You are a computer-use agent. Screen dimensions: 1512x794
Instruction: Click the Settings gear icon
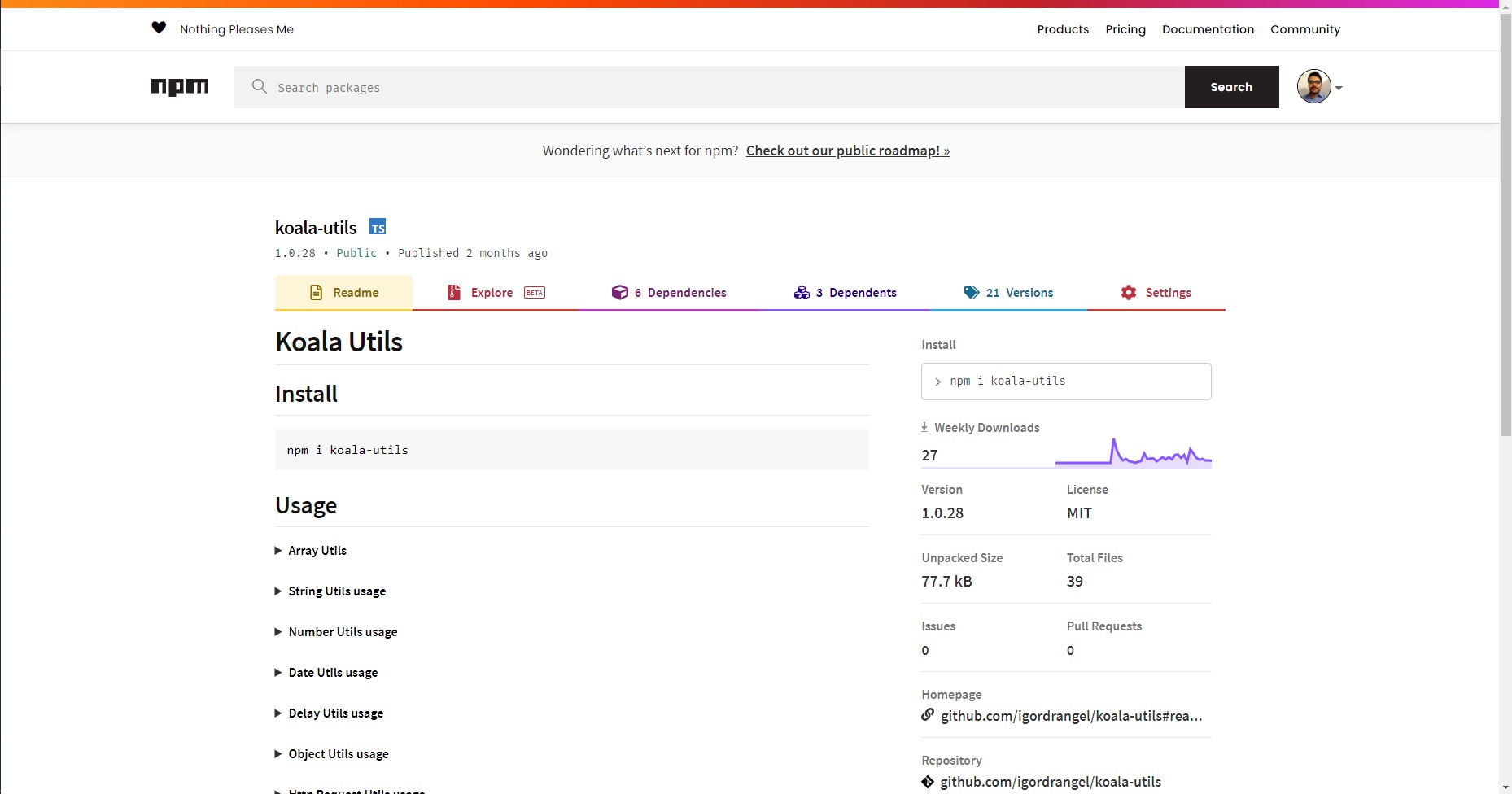click(x=1129, y=293)
